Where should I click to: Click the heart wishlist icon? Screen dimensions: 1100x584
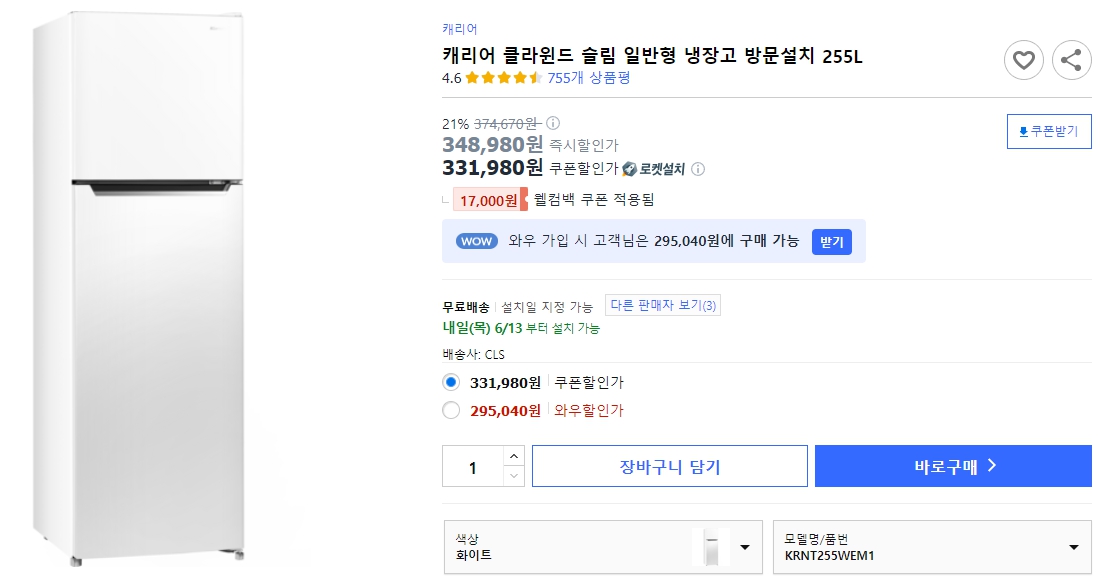[x=1023, y=60]
